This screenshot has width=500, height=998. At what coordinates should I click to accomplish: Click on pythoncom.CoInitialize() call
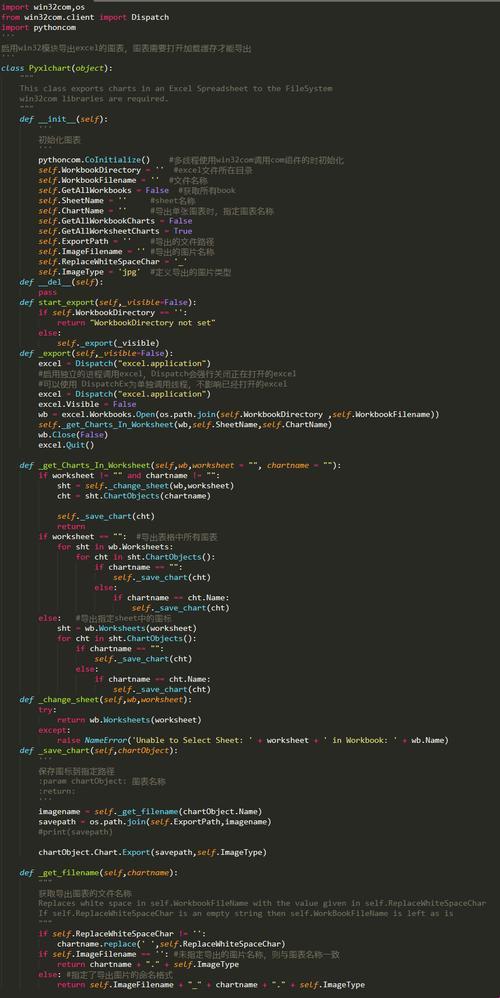[x=94, y=160]
